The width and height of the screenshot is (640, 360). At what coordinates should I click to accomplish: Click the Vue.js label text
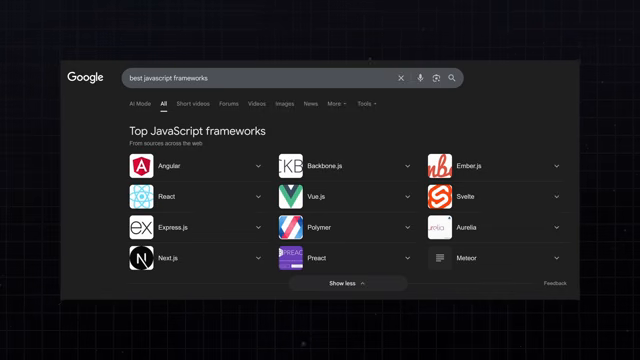click(x=316, y=196)
